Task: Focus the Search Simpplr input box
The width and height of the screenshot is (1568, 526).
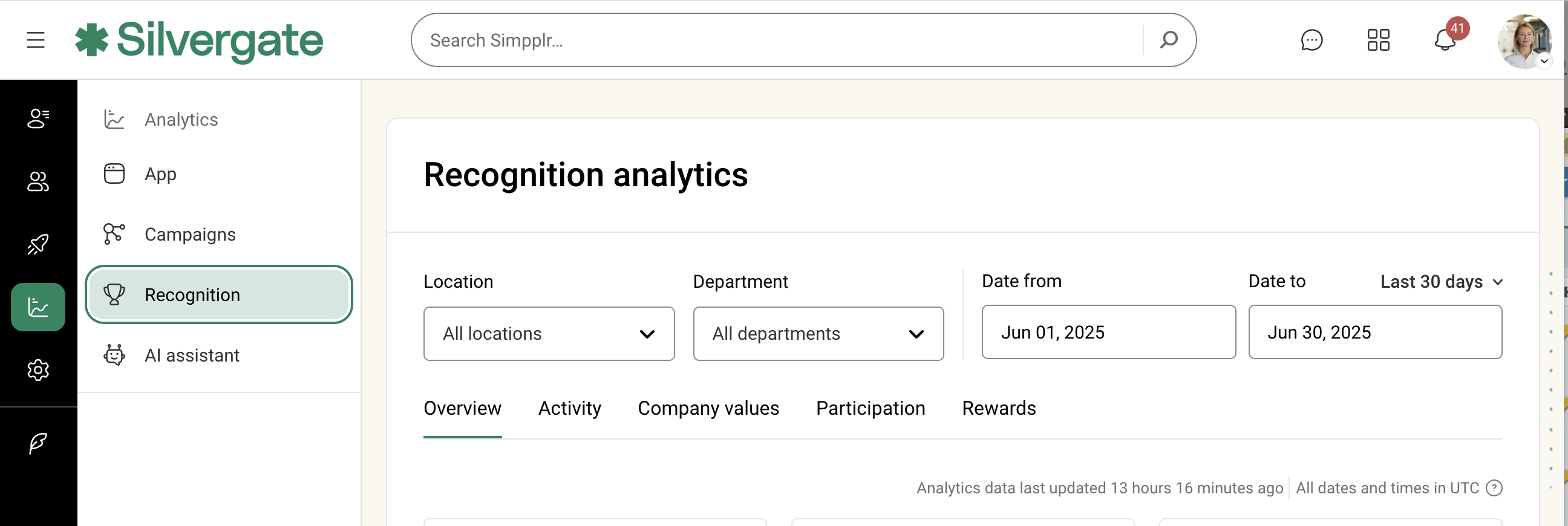Action: (779, 40)
